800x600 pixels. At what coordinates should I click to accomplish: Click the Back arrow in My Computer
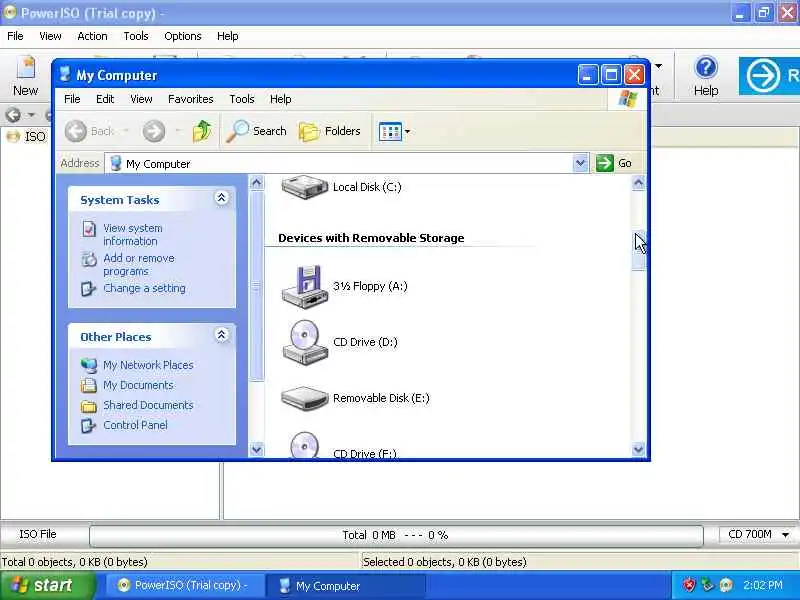[x=76, y=131]
